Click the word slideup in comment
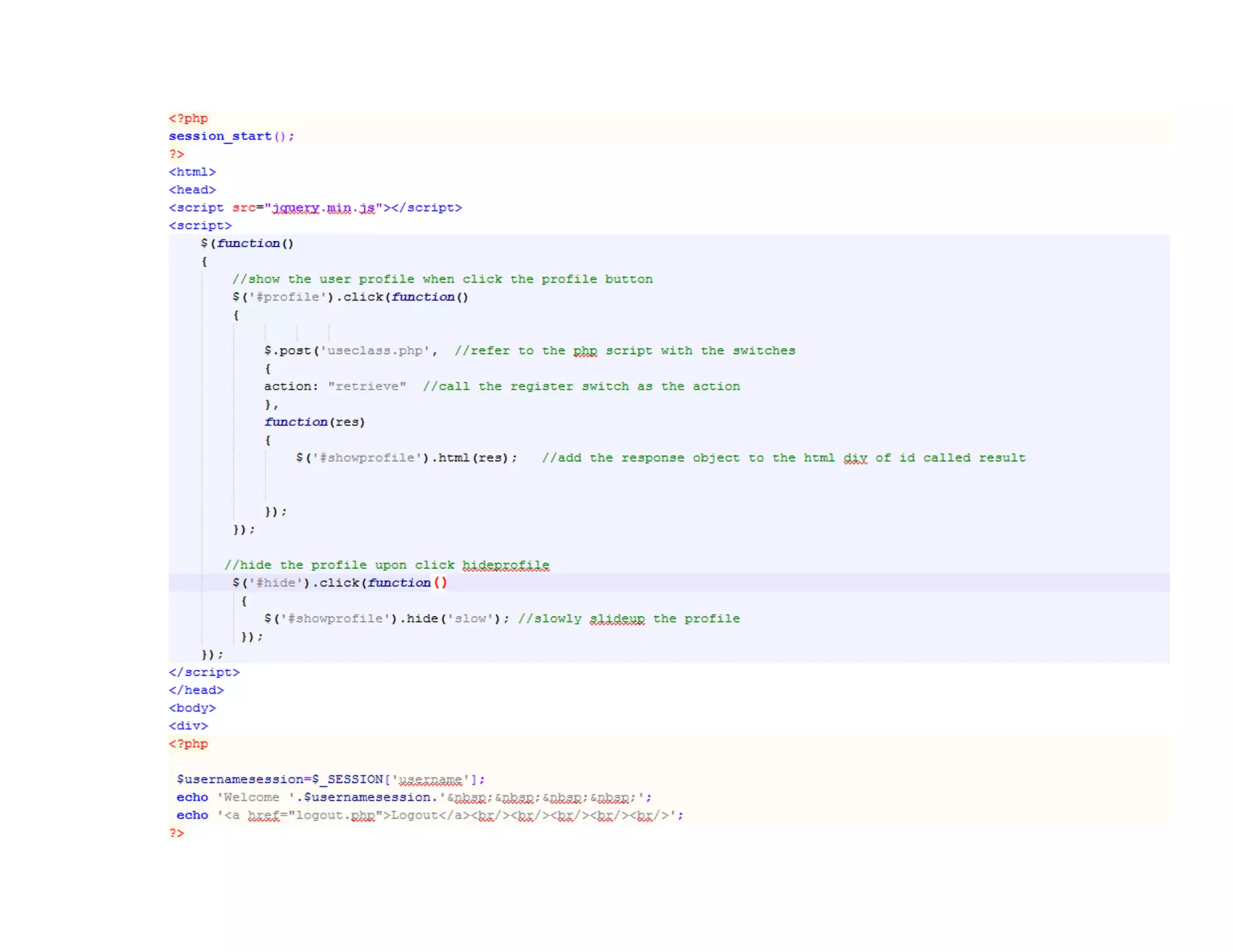 [x=616, y=619]
